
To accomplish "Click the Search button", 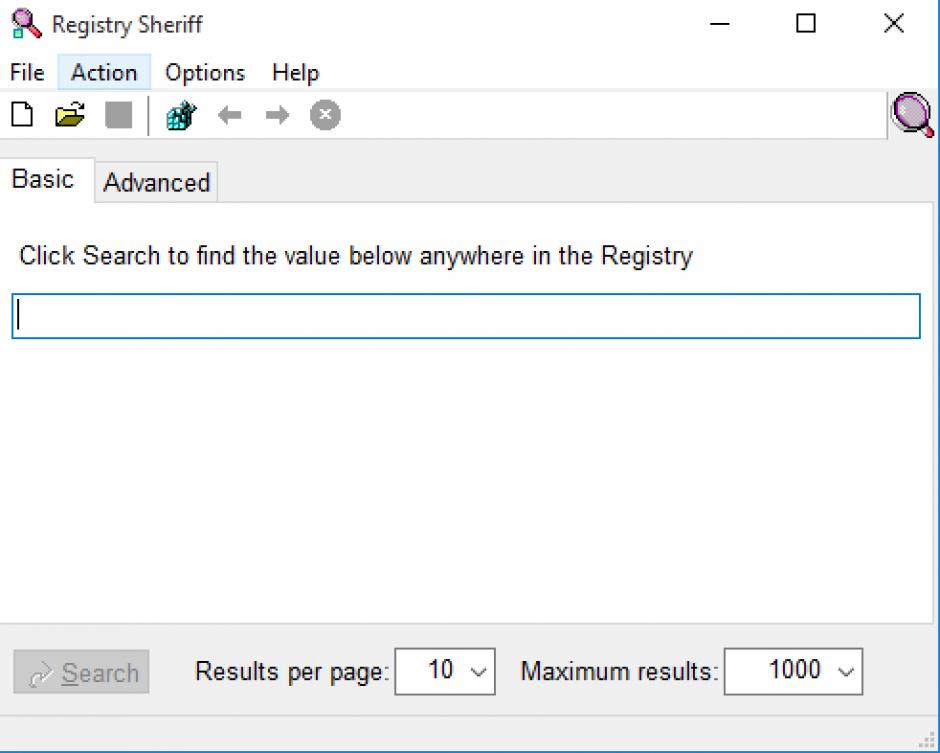I will click(82, 672).
